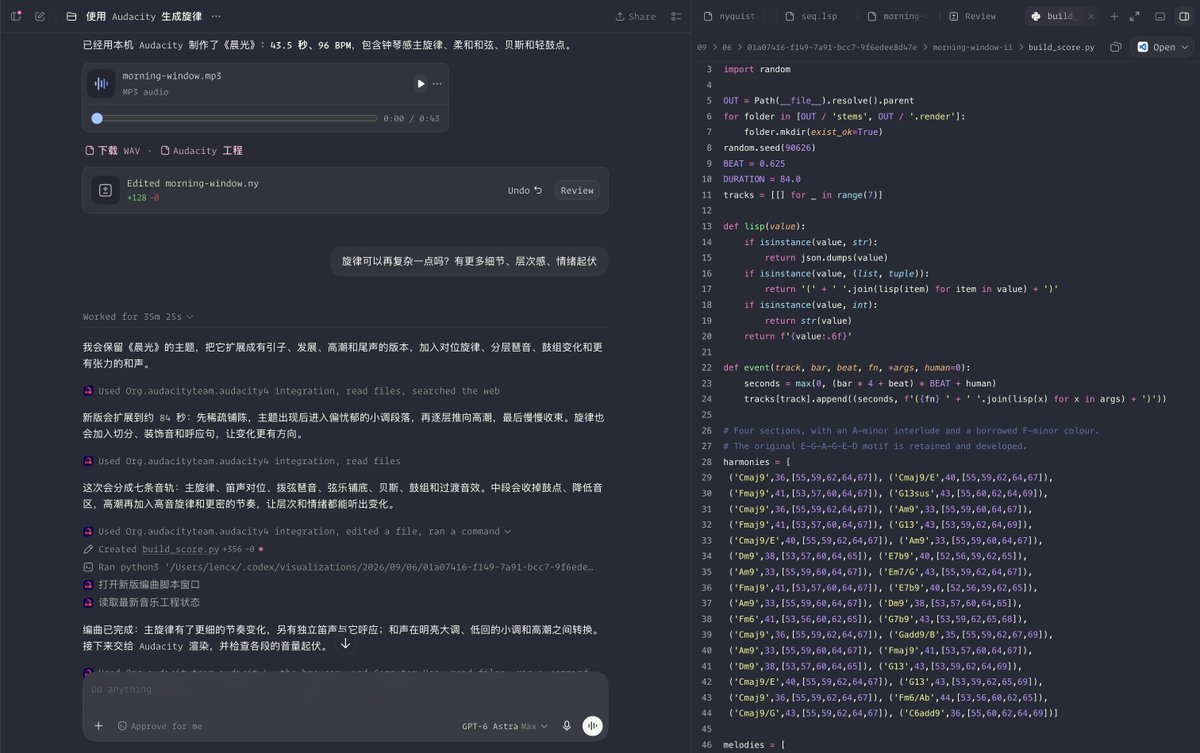The image size is (1200, 753).
Task: Toggle the bottom panel layout icon
Action: [1160, 16]
